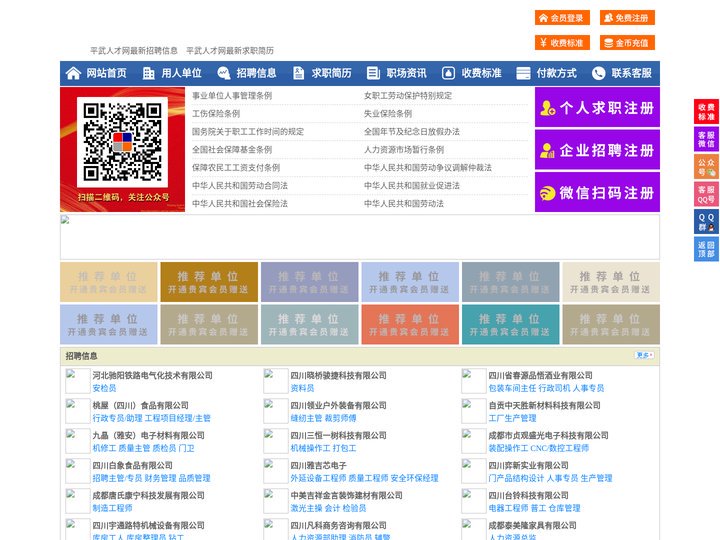Click the red 收费标准 sidebar icon
720x540 pixels.
click(x=706, y=112)
